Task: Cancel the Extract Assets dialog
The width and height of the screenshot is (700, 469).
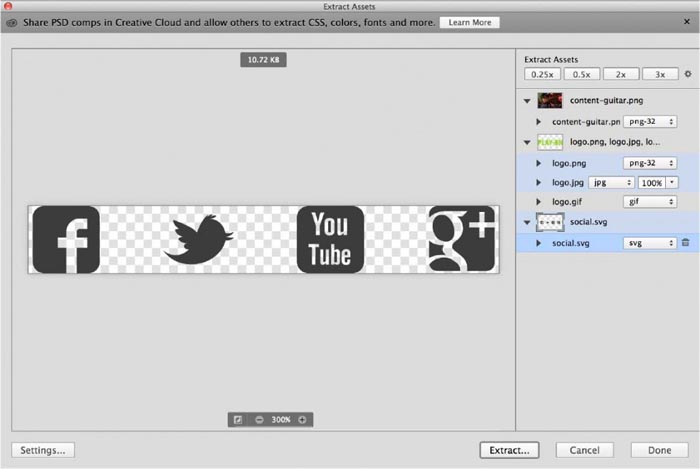Action: coord(584,450)
